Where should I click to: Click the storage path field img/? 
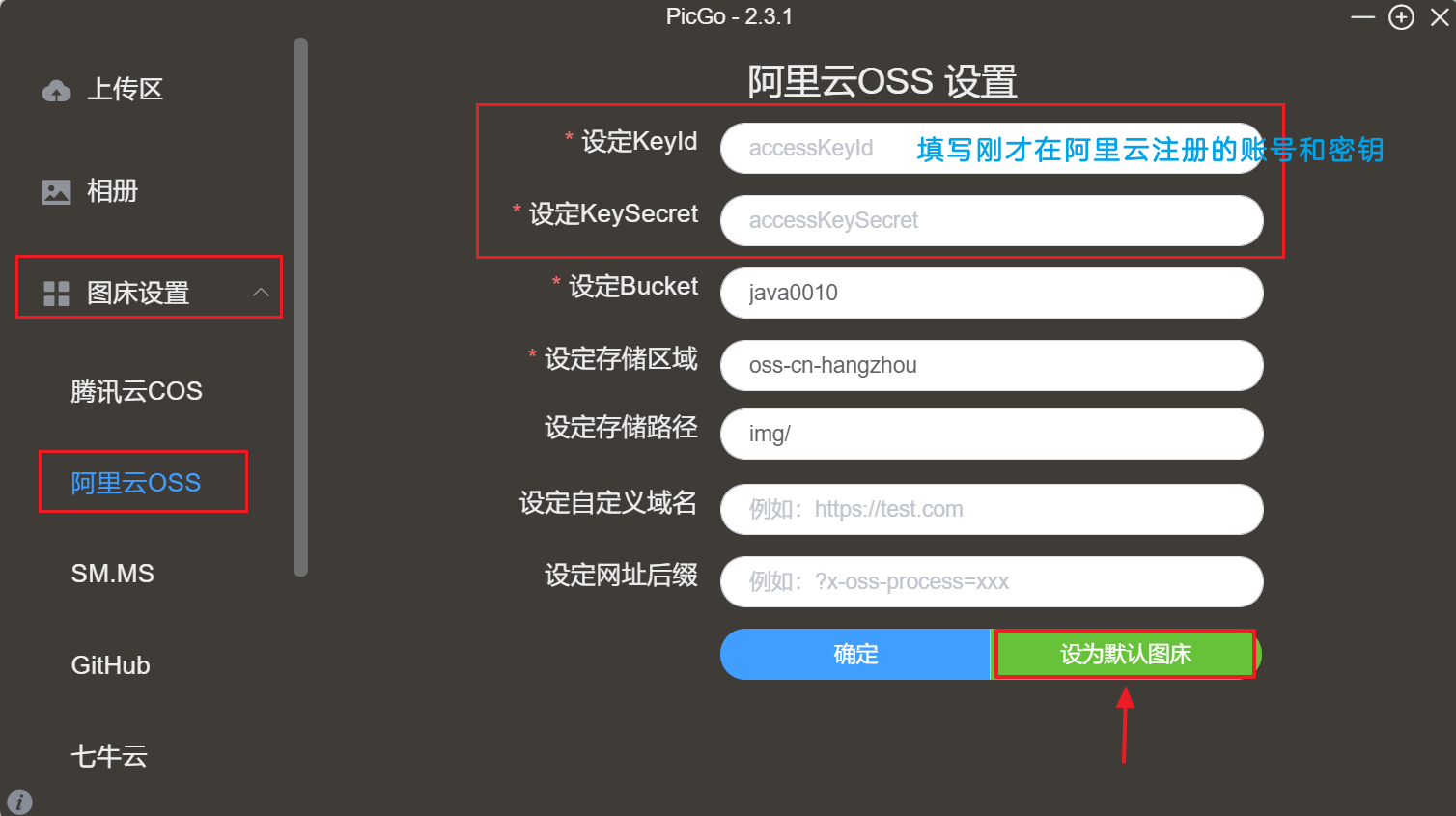pos(992,434)
